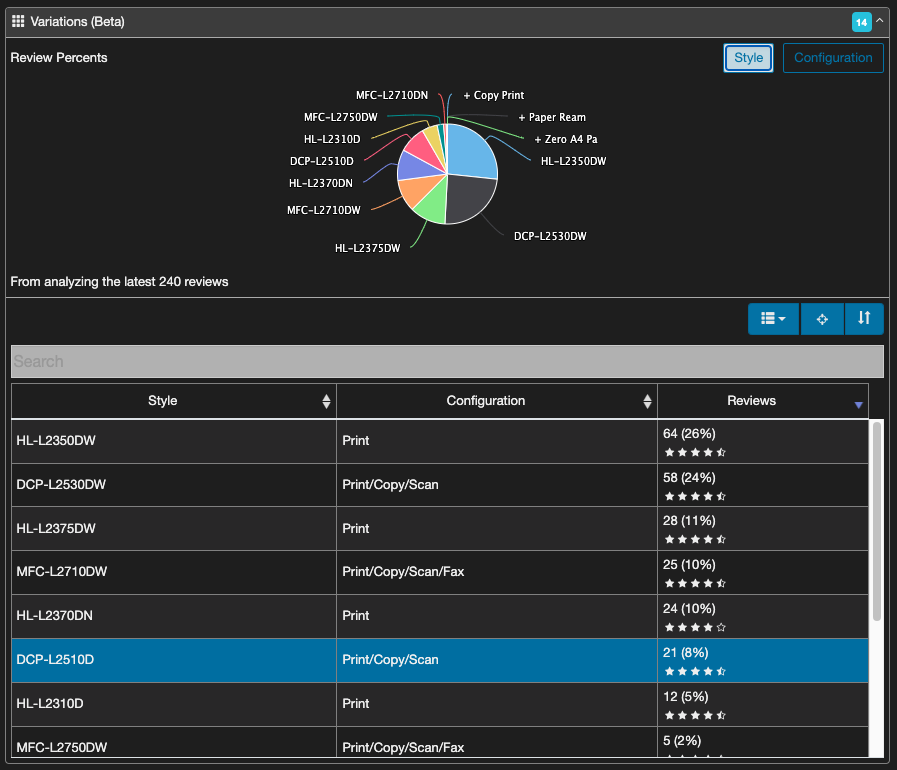Click the + Zero A4 Pa chart label
Screen dimensions: 897x770
[566, 140]
